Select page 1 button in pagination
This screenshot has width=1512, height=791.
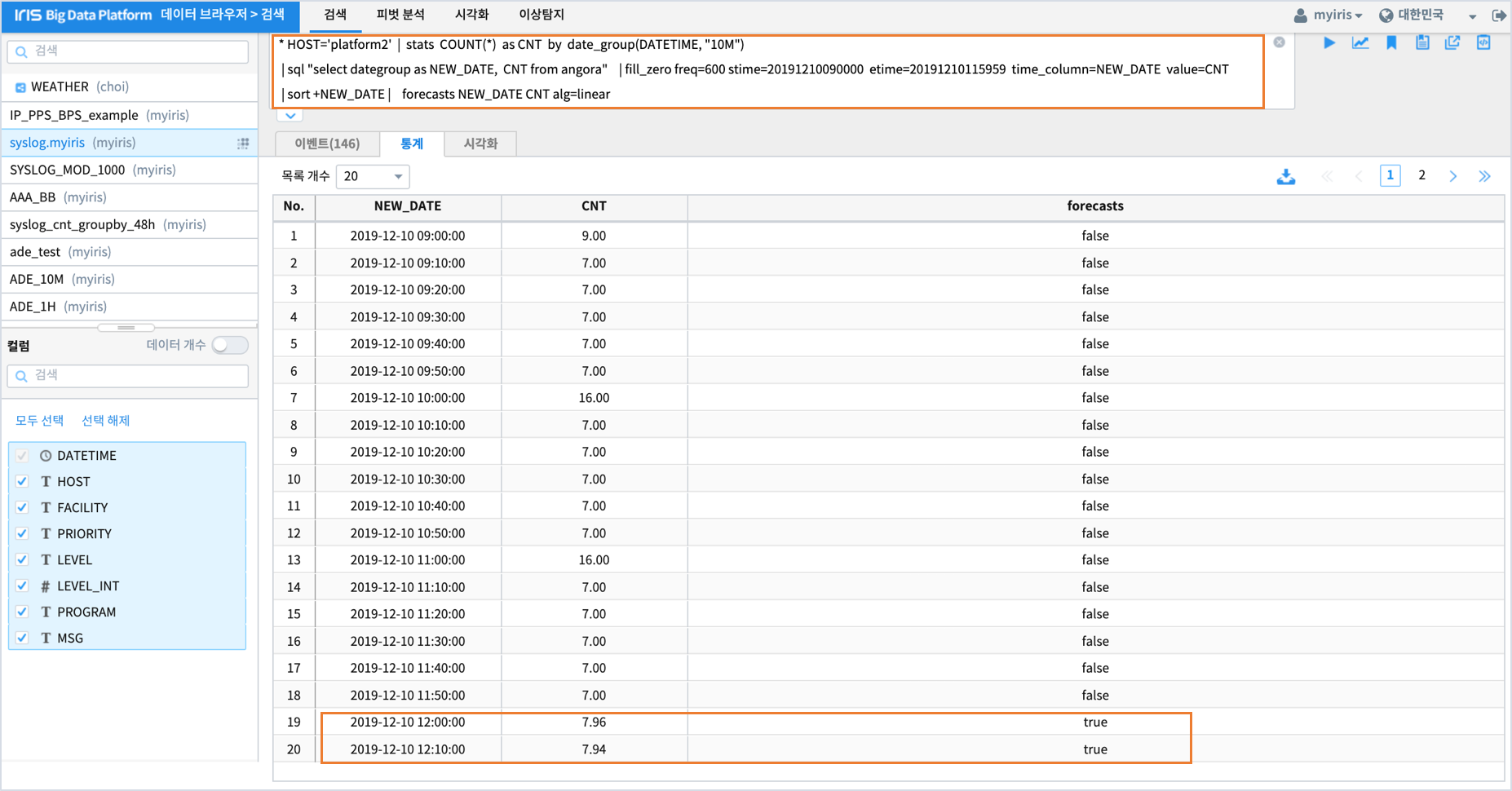pos(1390,175)
